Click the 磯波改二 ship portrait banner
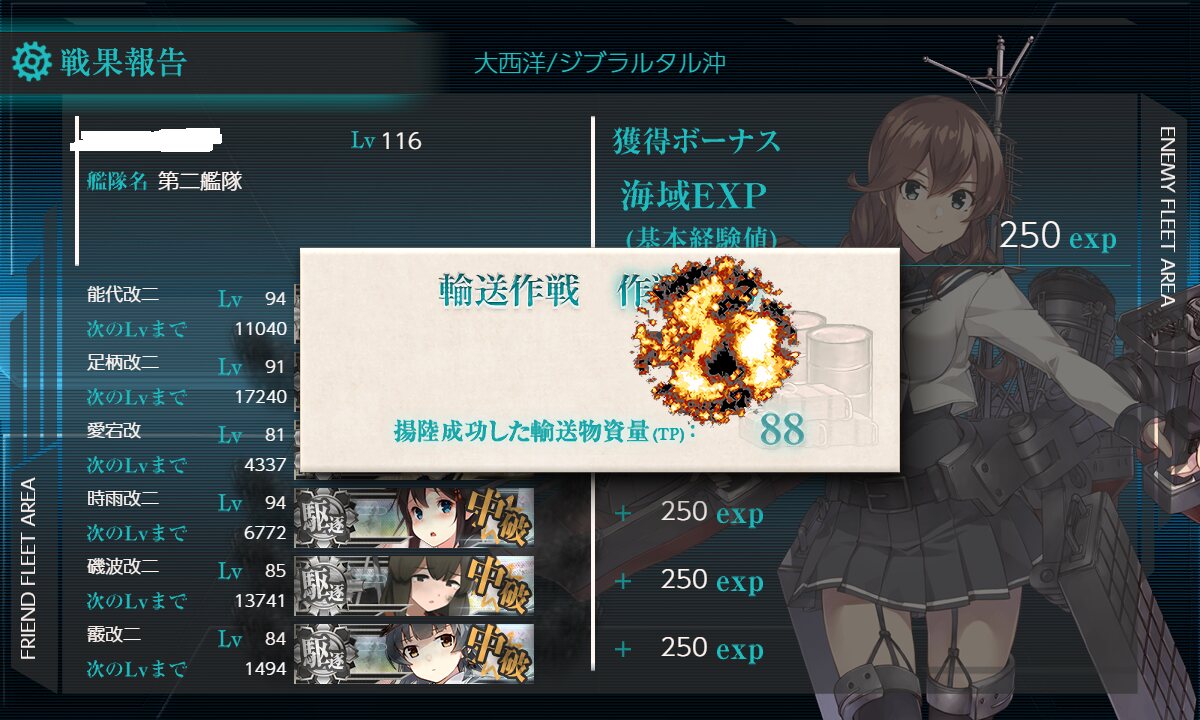The width and height of the screenshot is (1200, 720). [x=414, y=584]
